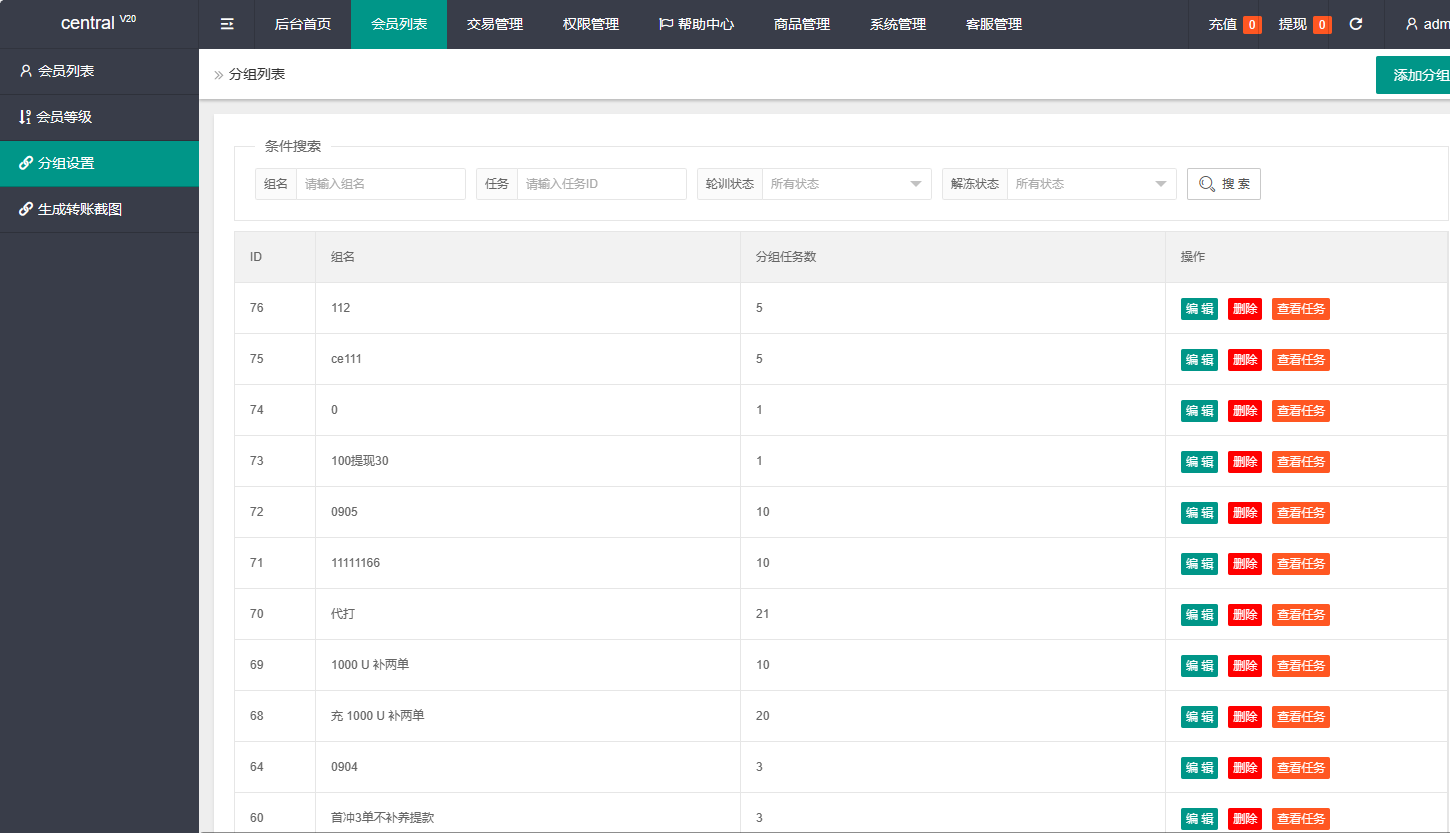The width and height of the screenshot is (1450, 833).
Task: Open the 帮助中心 menu
Action: pos(696,24)
